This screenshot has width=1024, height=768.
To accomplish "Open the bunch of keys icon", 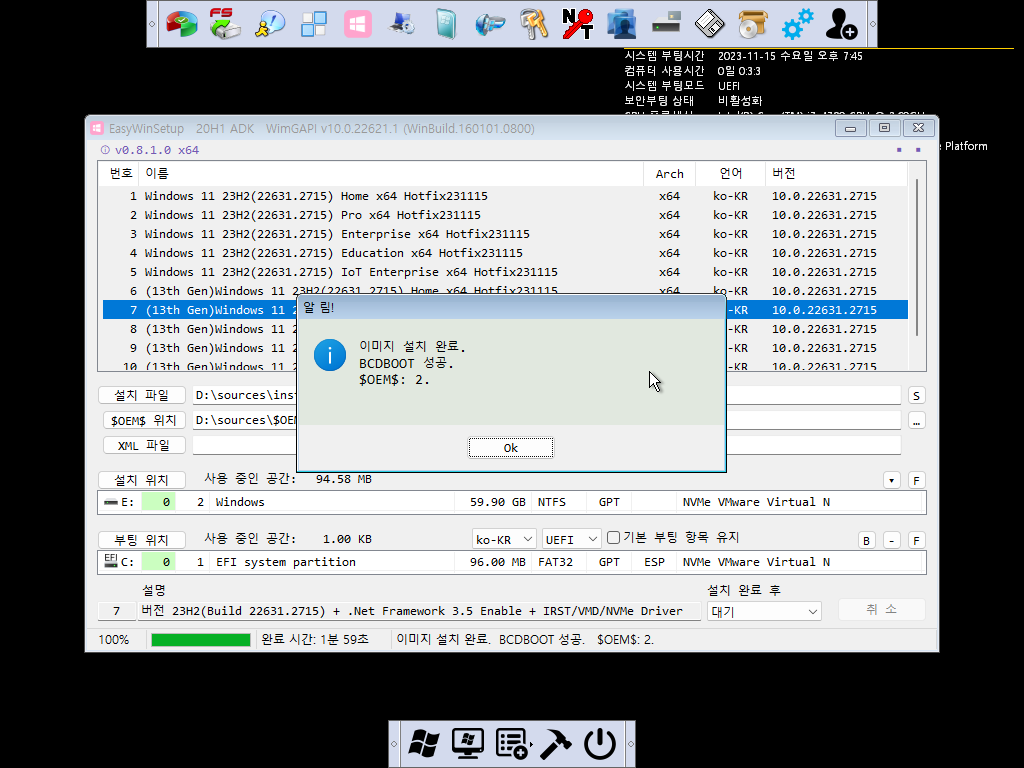I will [x=534, y=24].
